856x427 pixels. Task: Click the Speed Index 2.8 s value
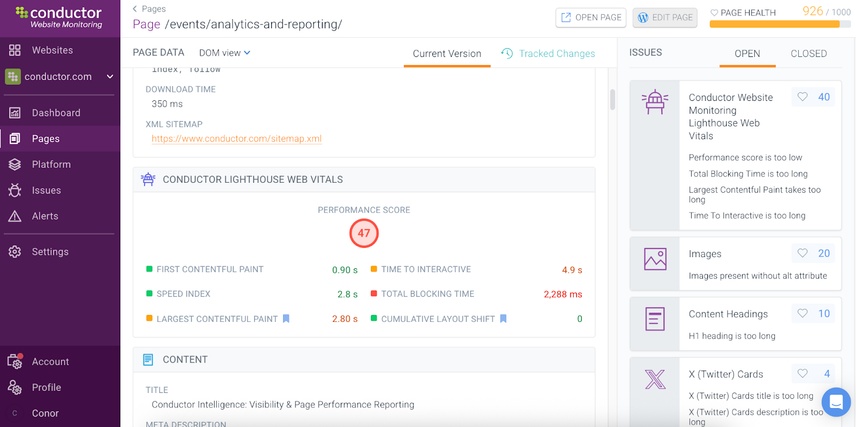click(x=347, y=294)
